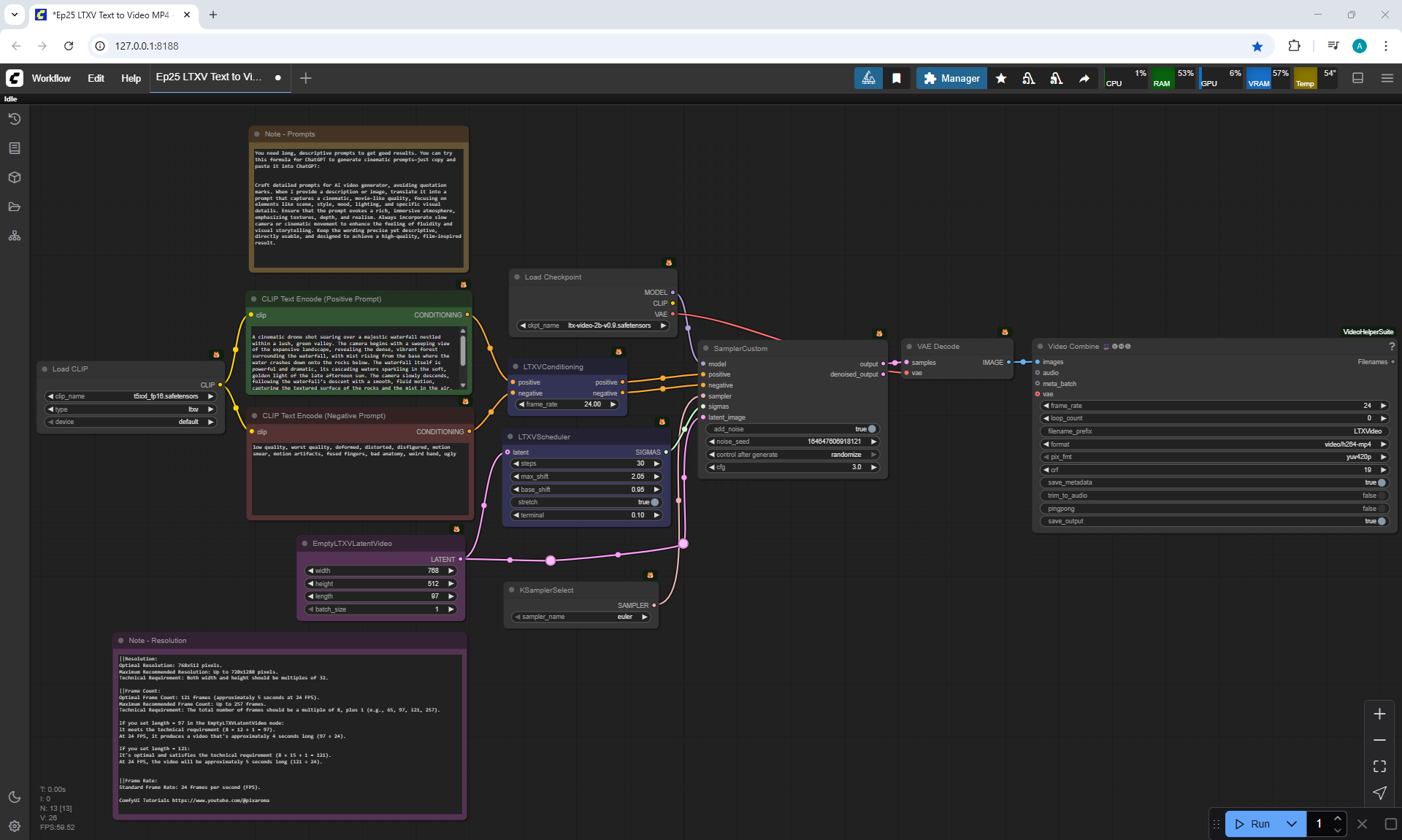Open the Workflow menu

coord(51,78)
